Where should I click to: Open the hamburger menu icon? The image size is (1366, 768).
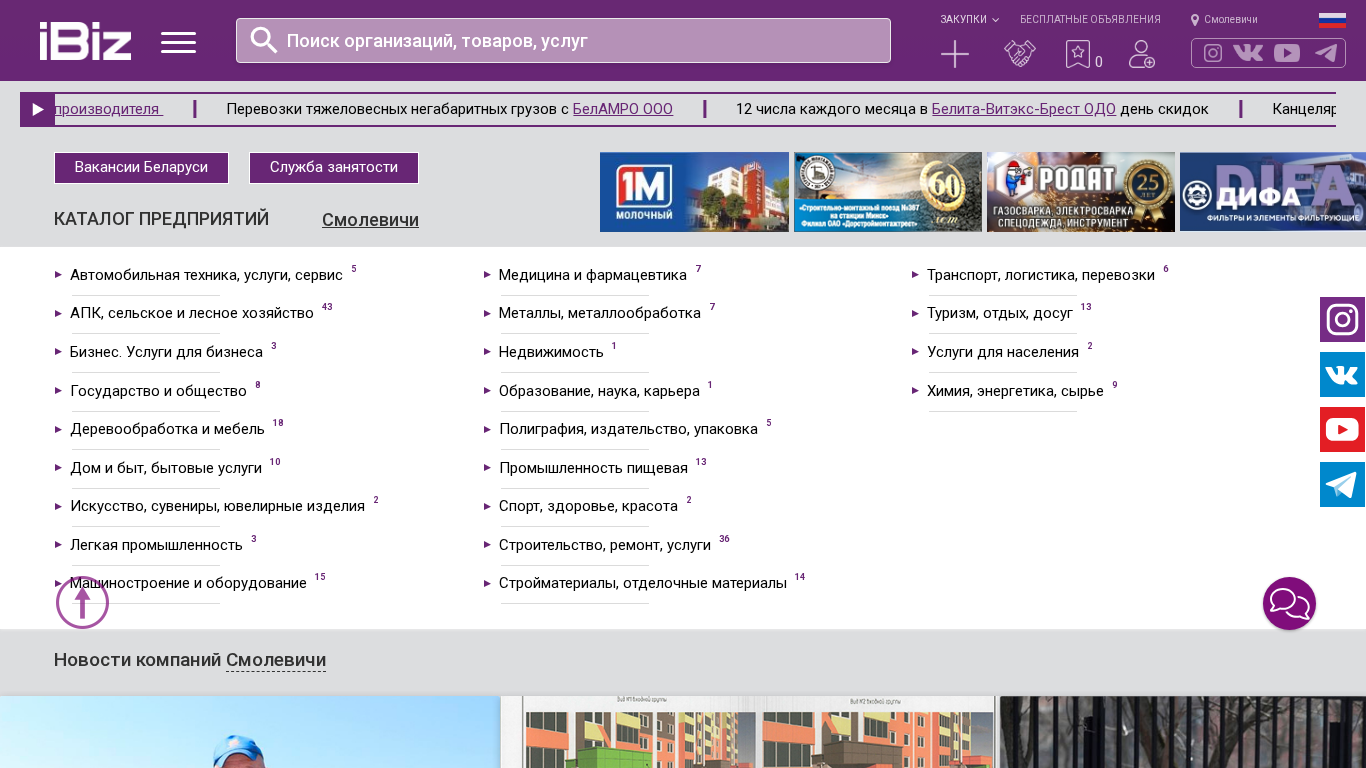point(178,42)
